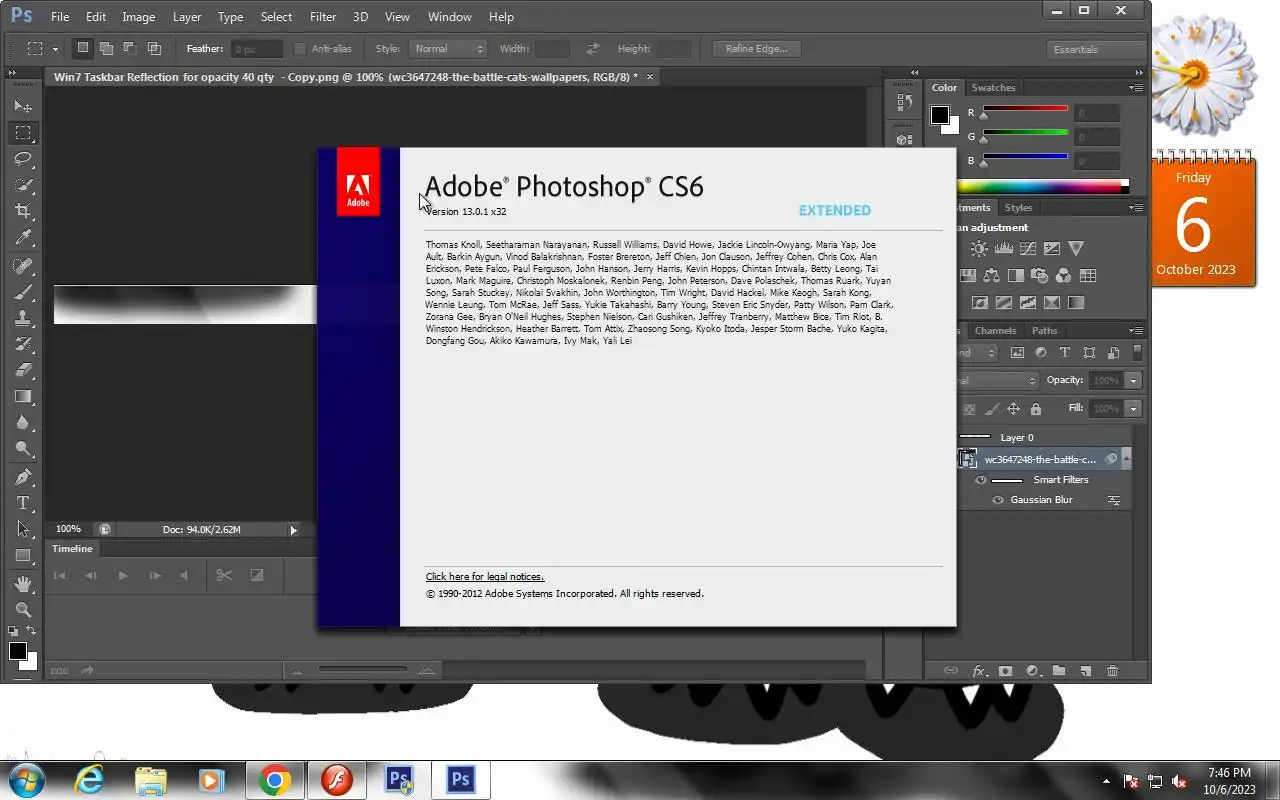
Task: Select the Clone Stamp tool
Action: [x=23, y=318]
